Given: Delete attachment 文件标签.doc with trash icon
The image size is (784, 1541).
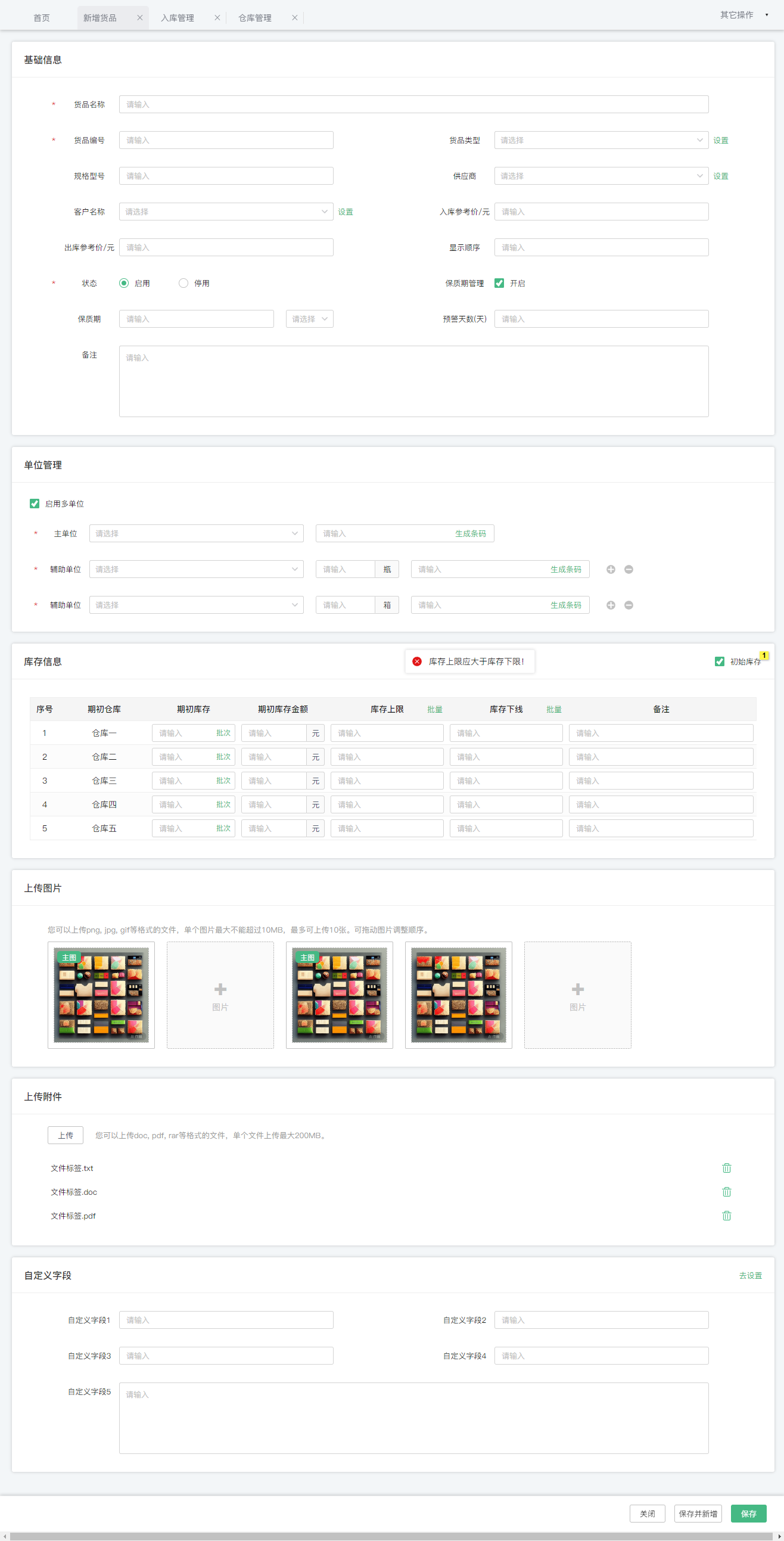Looking at the screenshot, I should click(x=727, y=1192).
